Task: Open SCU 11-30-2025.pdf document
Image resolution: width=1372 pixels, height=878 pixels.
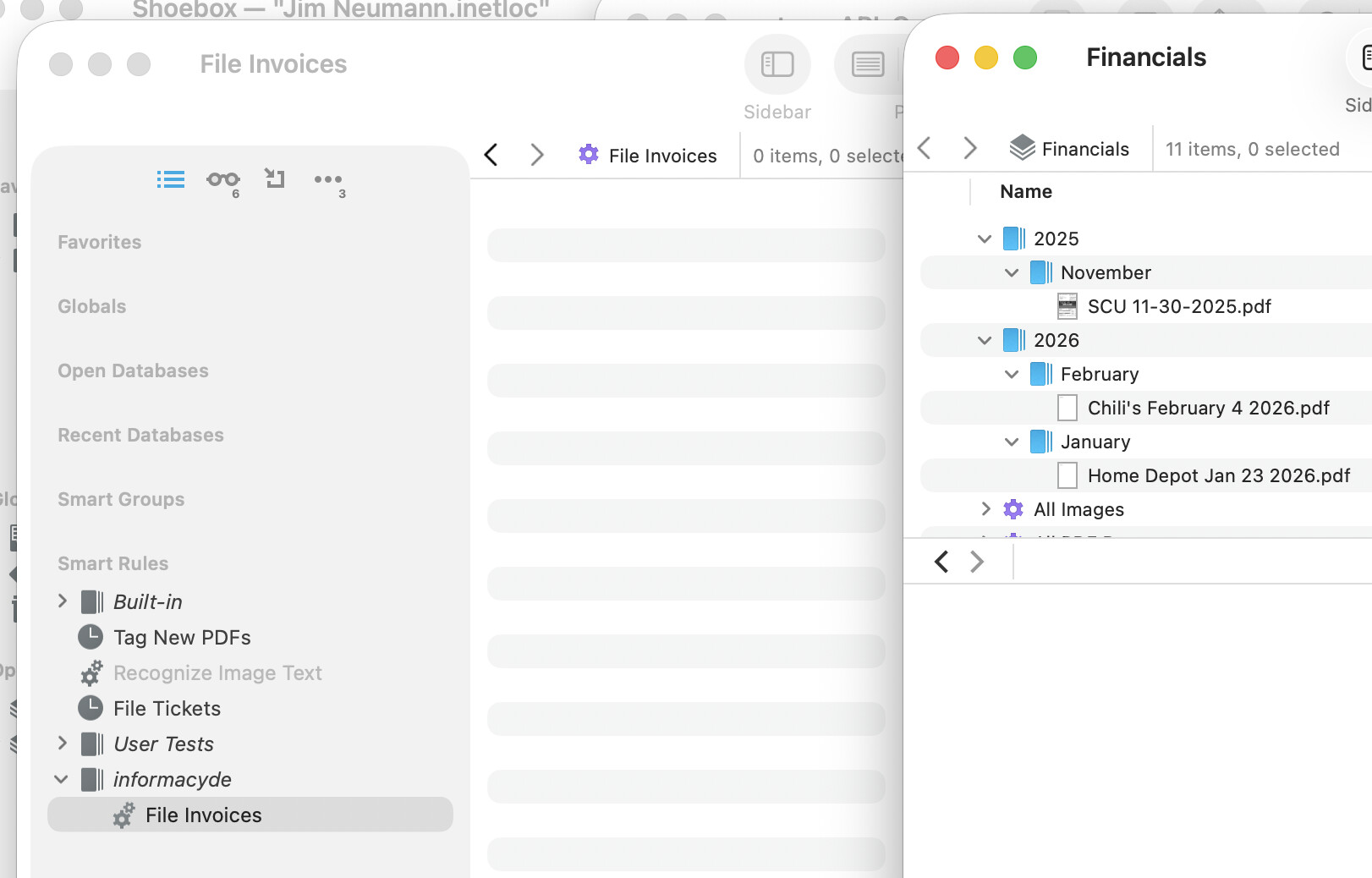Action: [x=1178, y=306]
